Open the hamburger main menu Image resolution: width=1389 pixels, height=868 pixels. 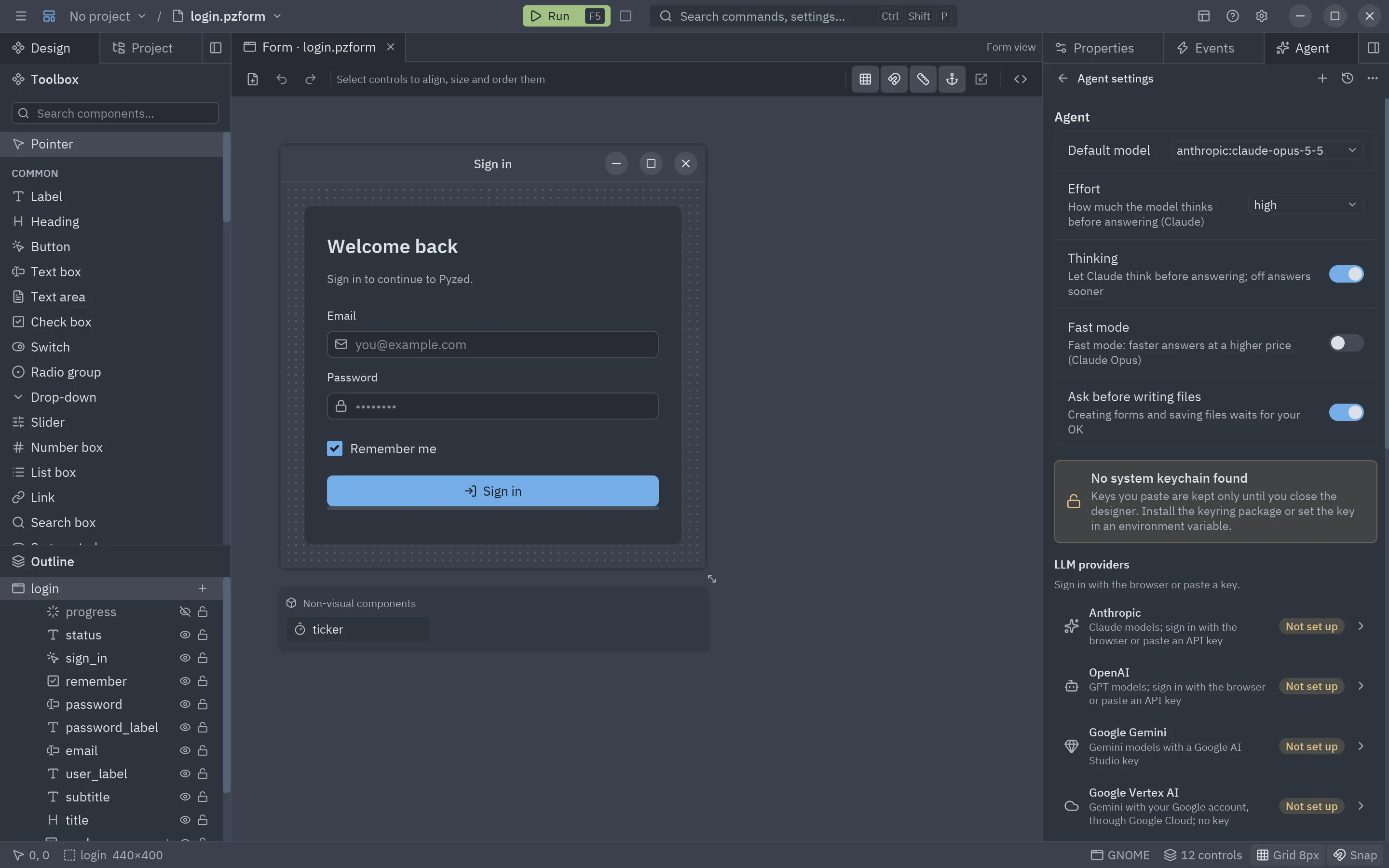21,16
